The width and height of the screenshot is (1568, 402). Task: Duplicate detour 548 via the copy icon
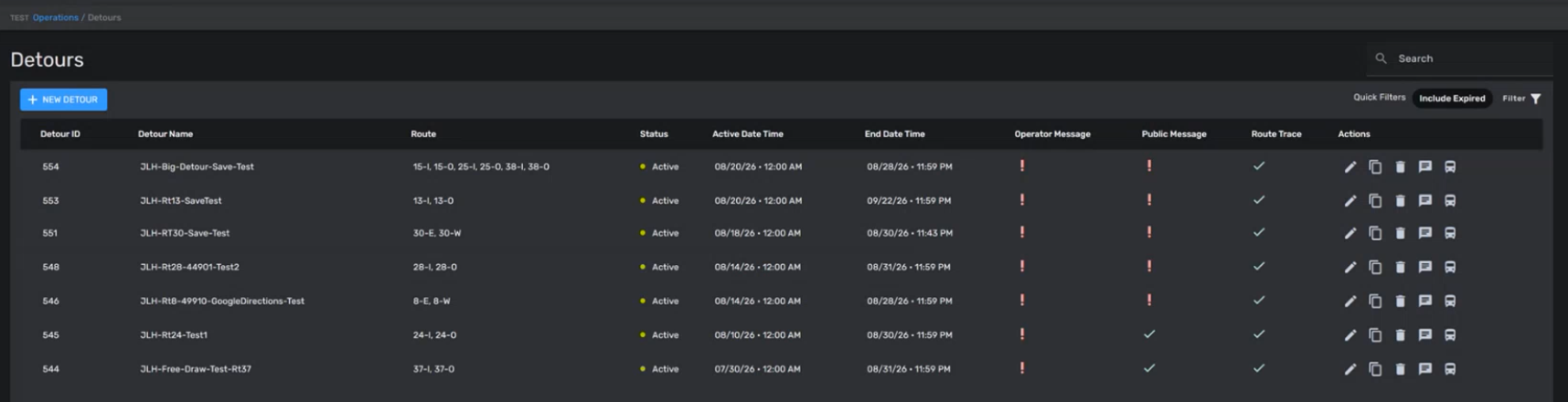1375,268
